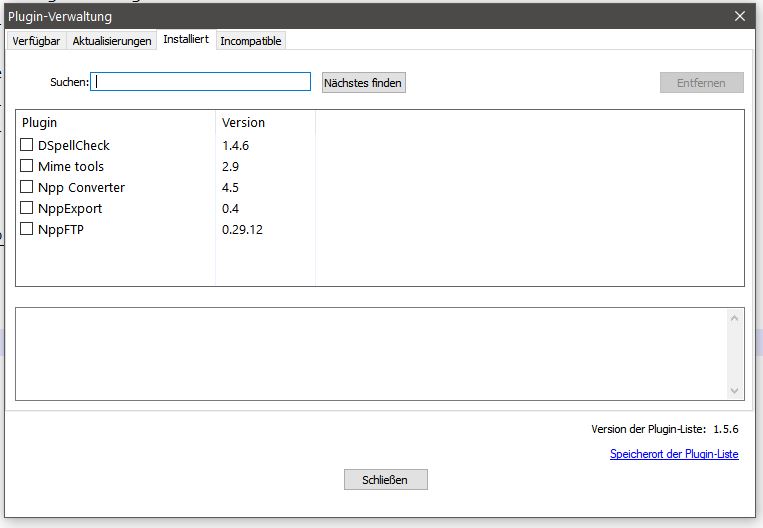Sort by the Plugin column header

click(116, 122)
